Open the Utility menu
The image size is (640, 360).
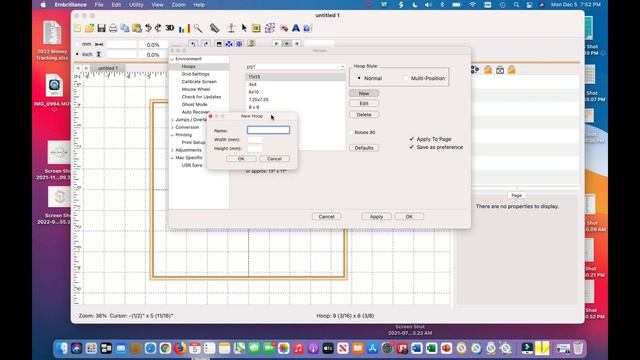[136, 4]
